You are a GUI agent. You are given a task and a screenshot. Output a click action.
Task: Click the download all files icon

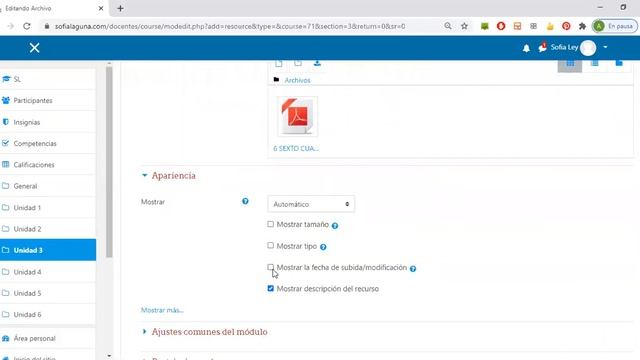pos(317,63)
